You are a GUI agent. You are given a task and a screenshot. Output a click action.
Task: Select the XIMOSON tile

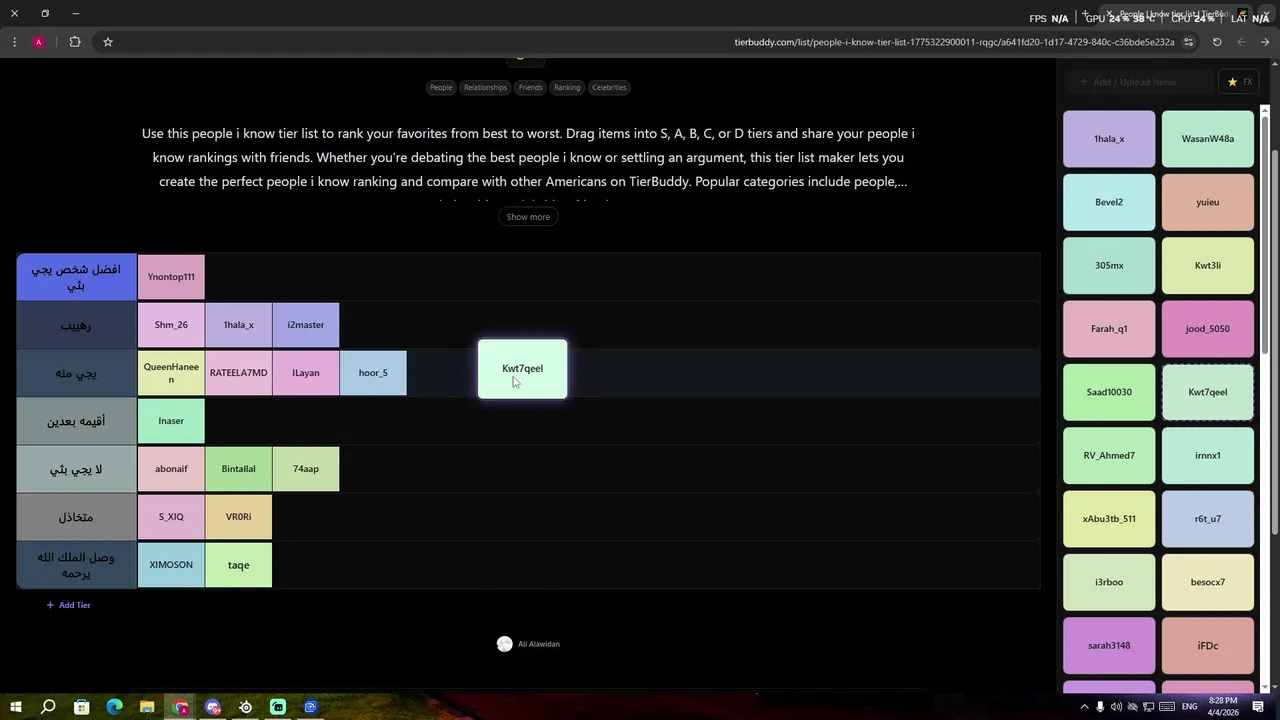[171, 565]
